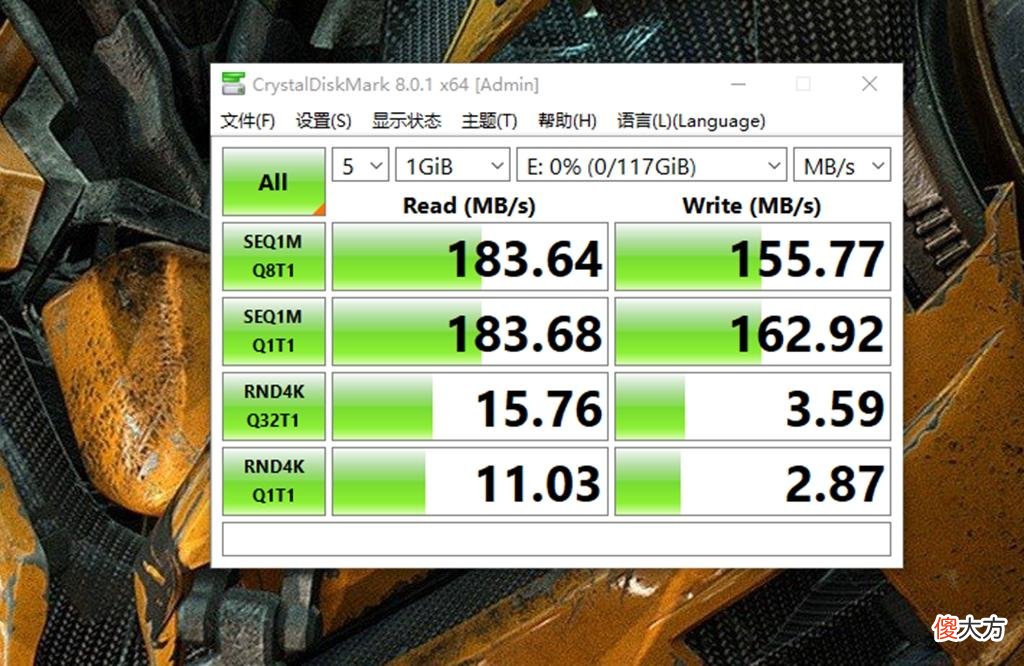
Task: Select the 183.68 SEQ1M Q1T1 read result
Action: coord(470,331)
